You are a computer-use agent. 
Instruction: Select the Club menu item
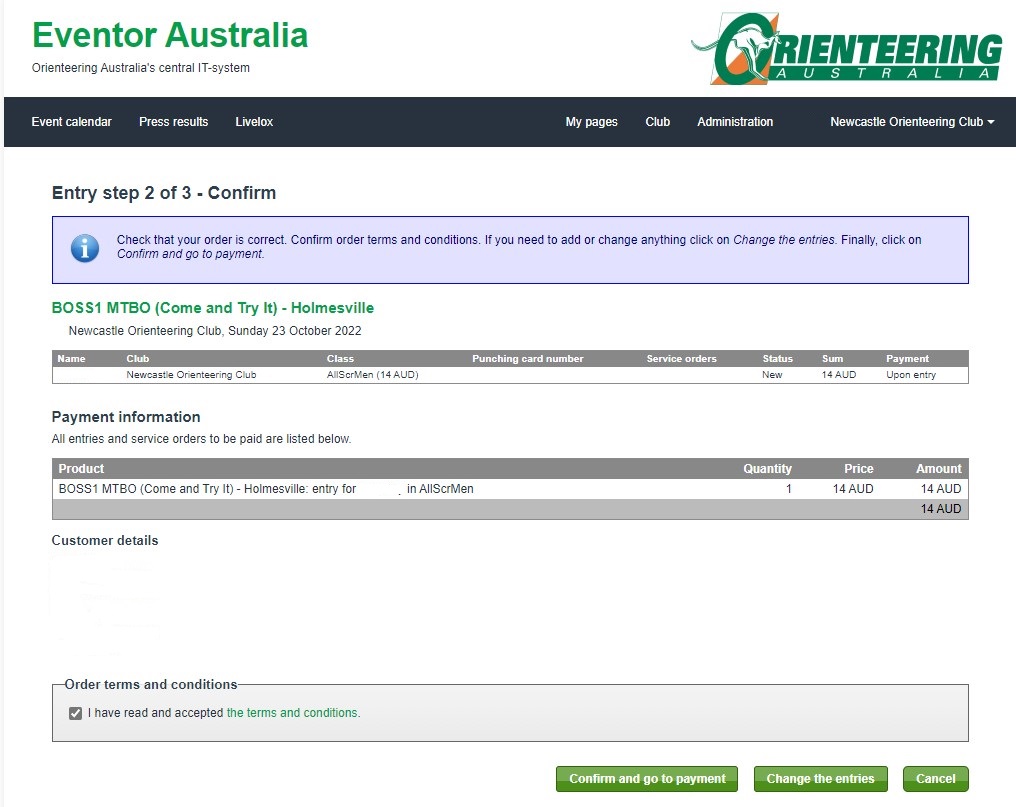click(x=657, y=122)
